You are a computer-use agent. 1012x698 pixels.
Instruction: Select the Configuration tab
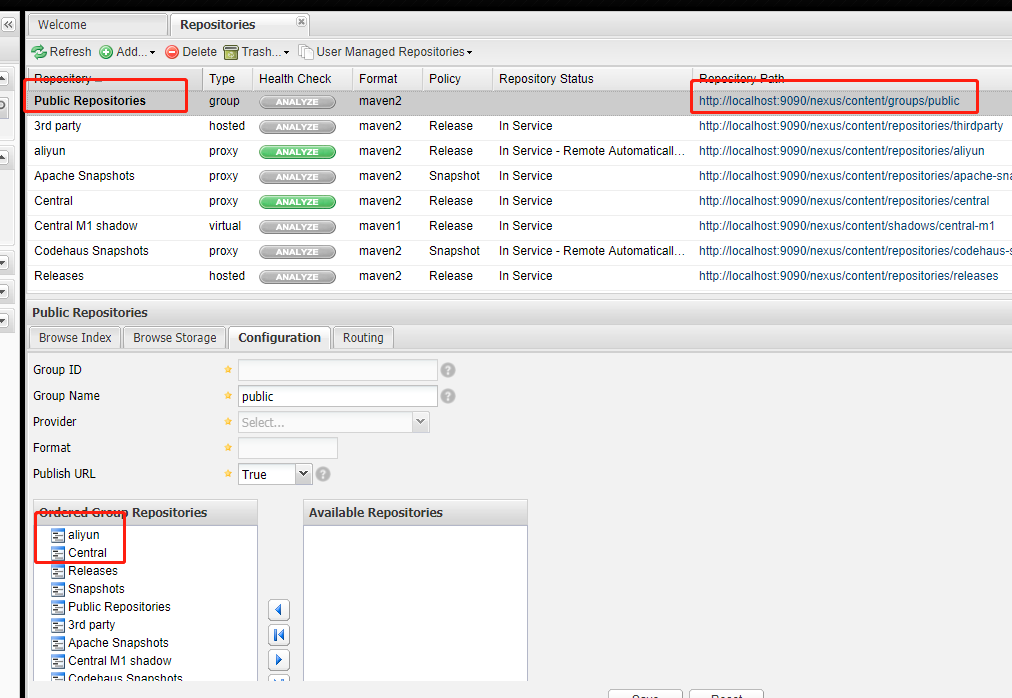(x=279, y=338)
